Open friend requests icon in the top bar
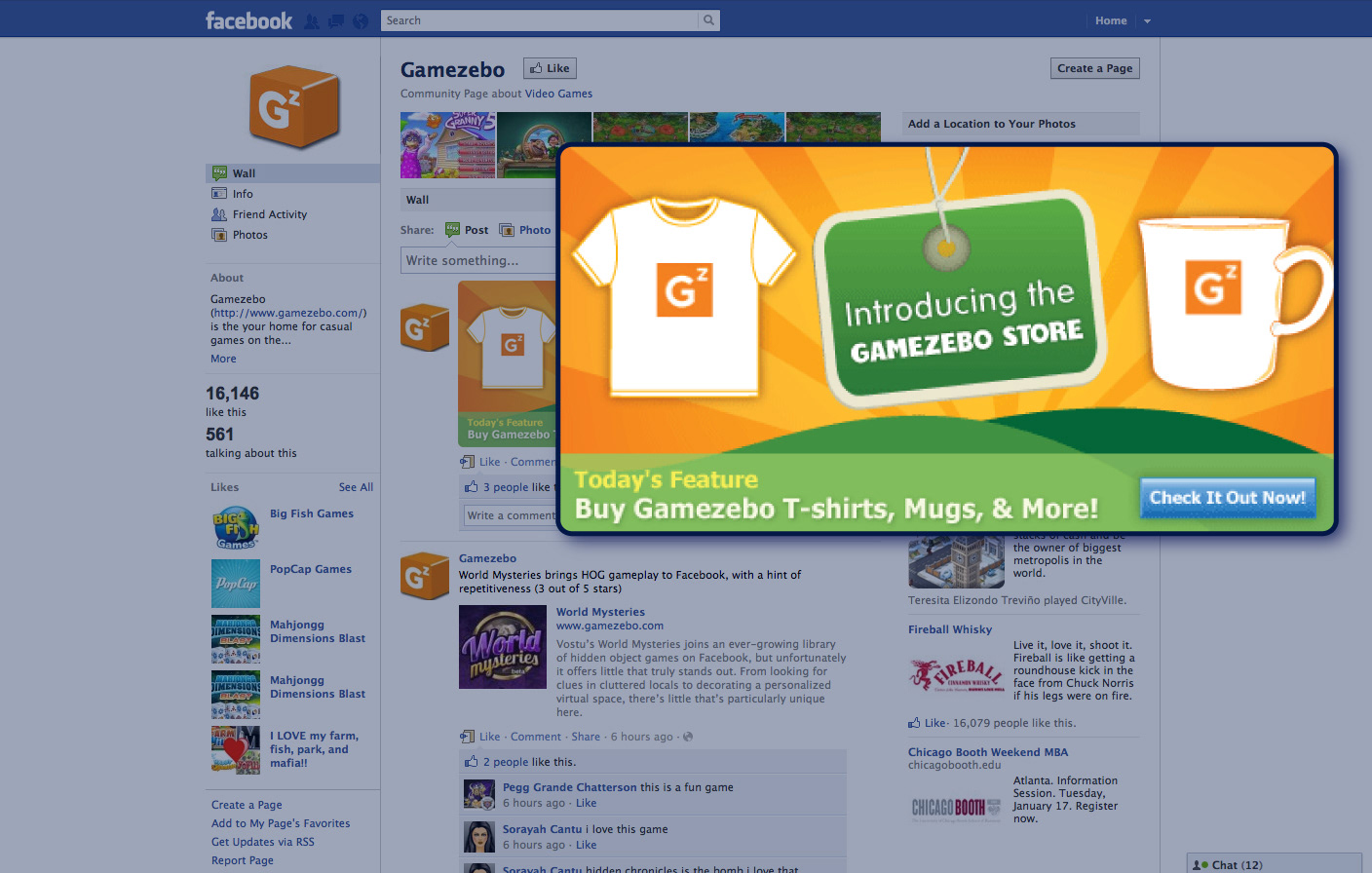Screen dimensions: 1372x873 [312, 20]
